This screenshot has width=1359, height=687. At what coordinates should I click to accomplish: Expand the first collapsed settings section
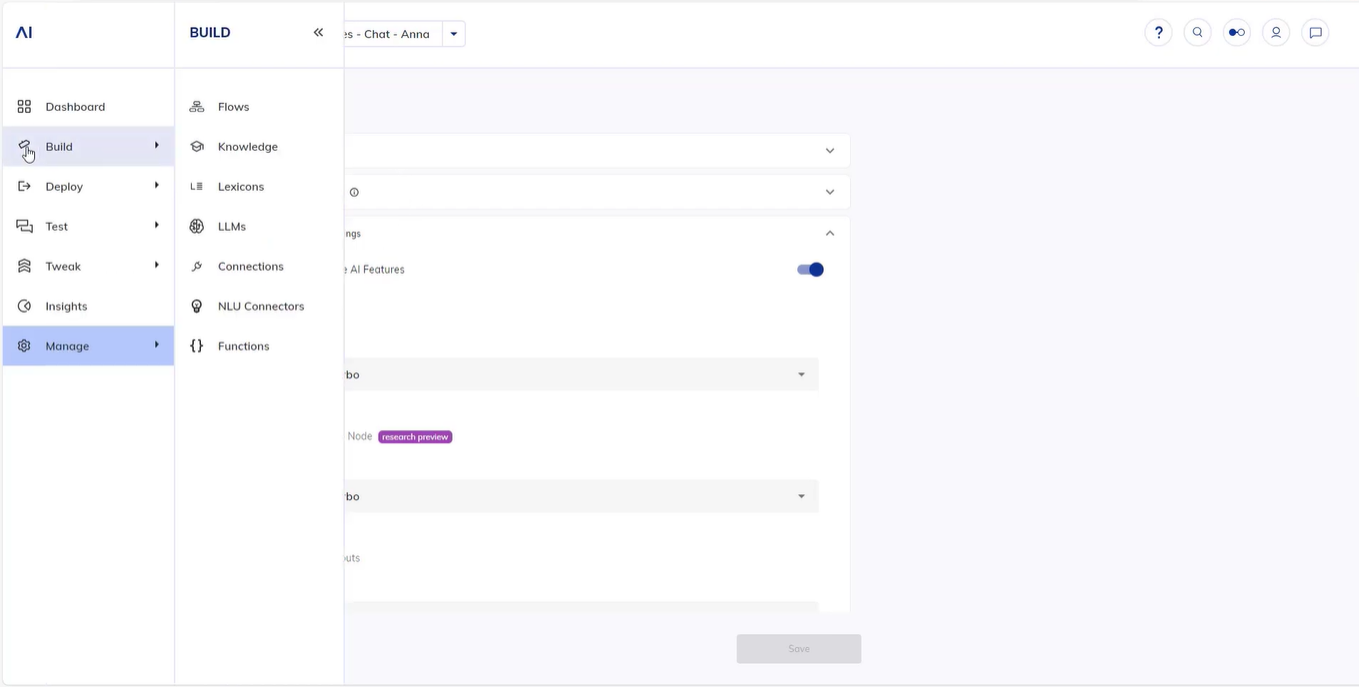[829, 151]
